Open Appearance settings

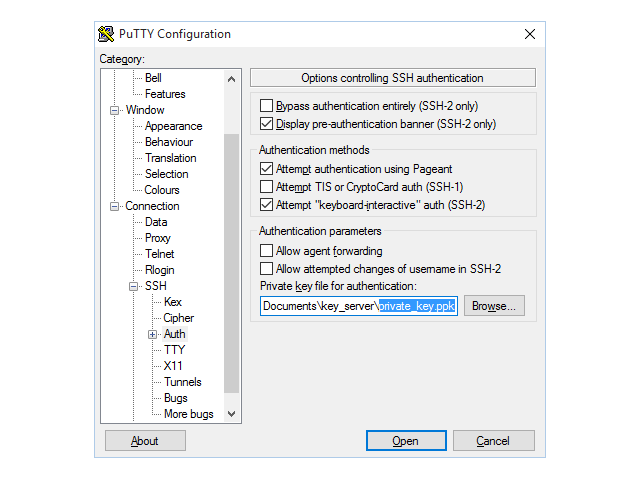coord(173,126)
